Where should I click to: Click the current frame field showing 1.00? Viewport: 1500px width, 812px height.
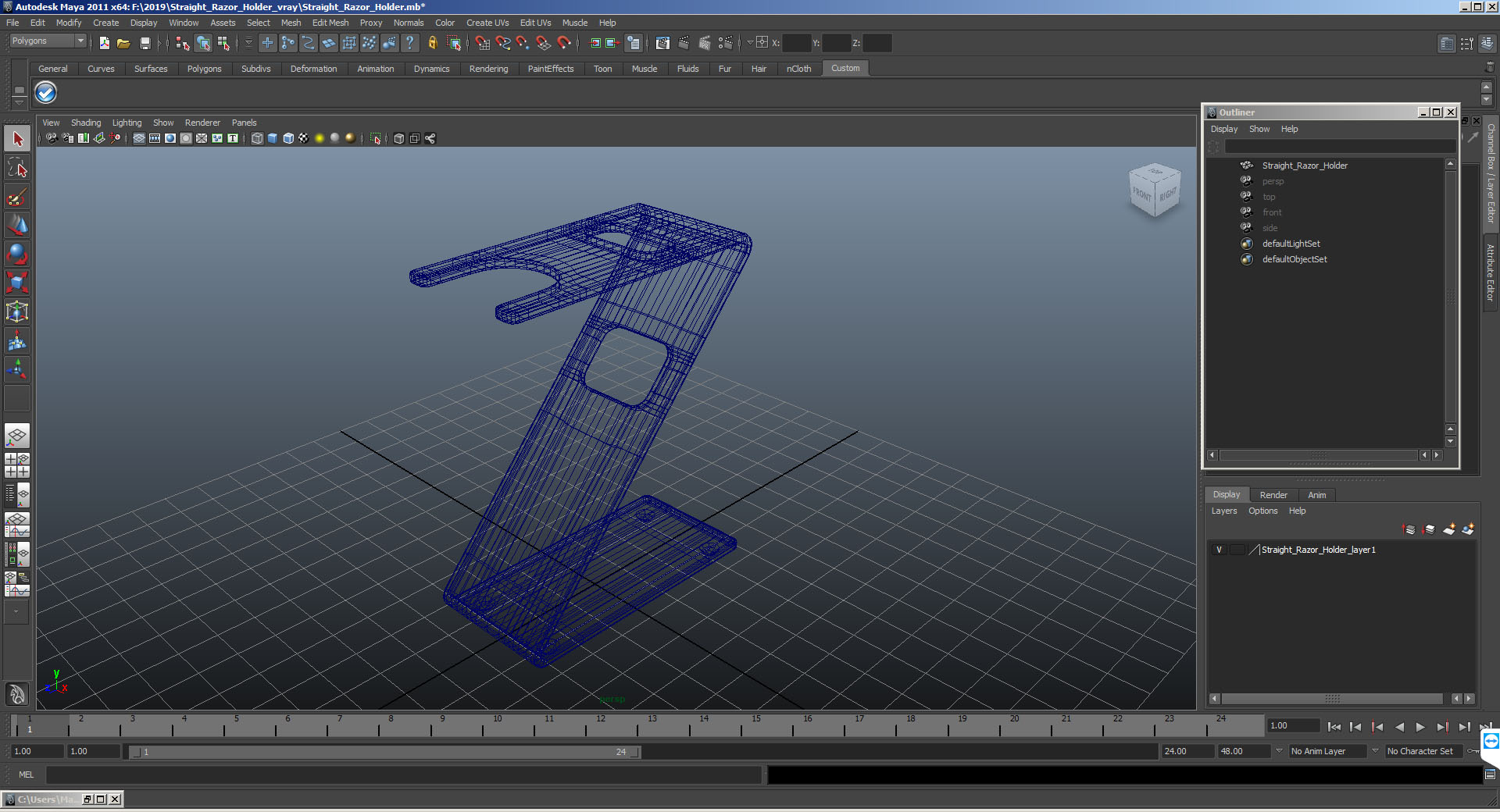1293,726
